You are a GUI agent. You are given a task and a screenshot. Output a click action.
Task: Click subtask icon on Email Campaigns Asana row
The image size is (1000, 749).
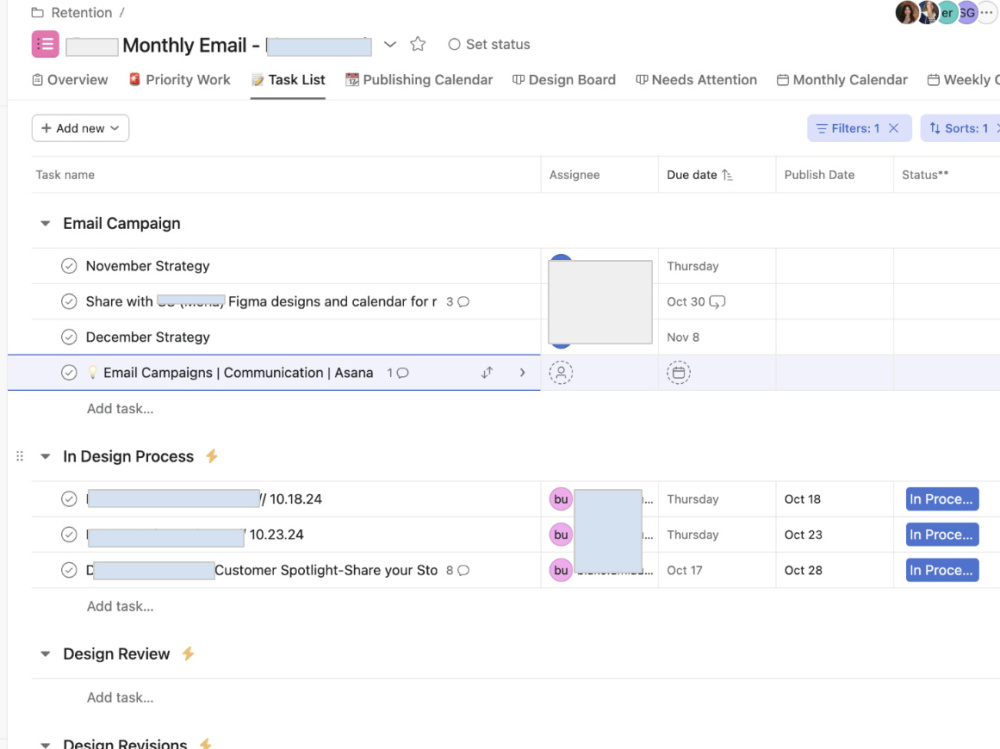[487, 373]
